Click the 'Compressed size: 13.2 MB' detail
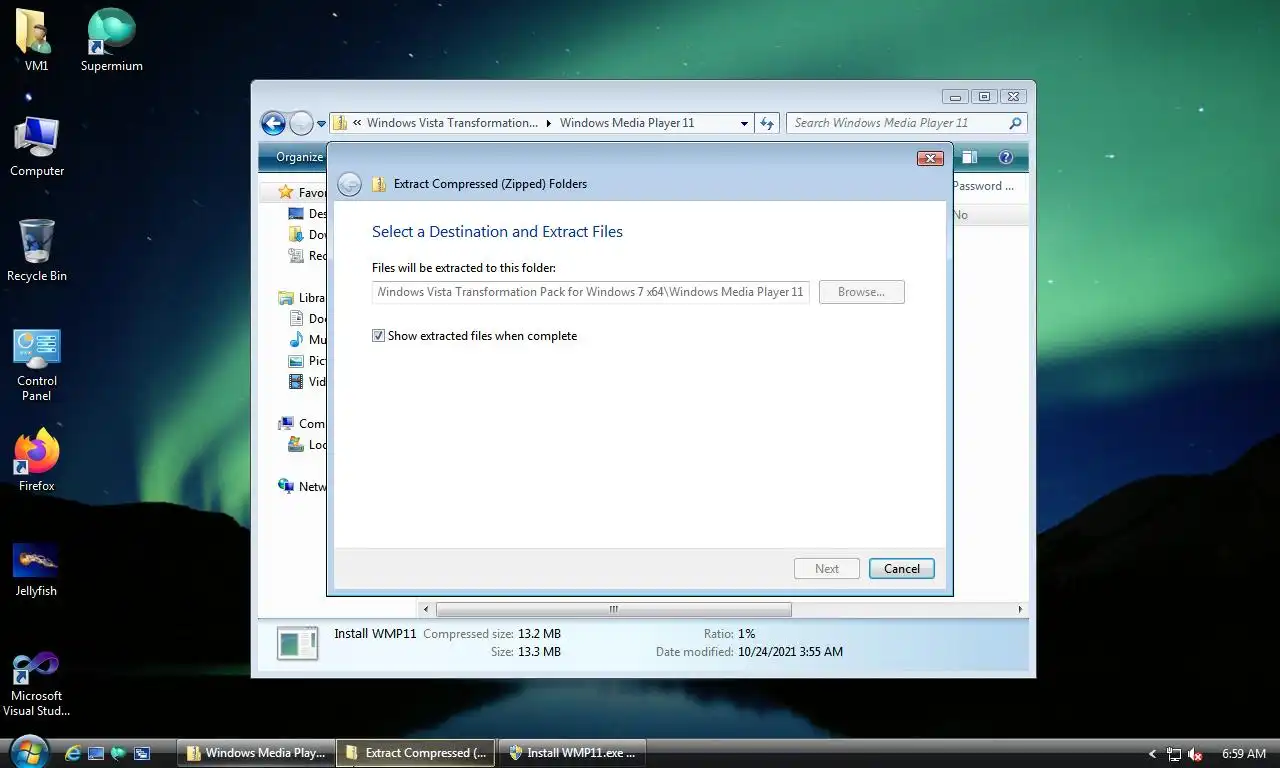The width and height of the screenshot is (1280, 768). coord(492,634)
